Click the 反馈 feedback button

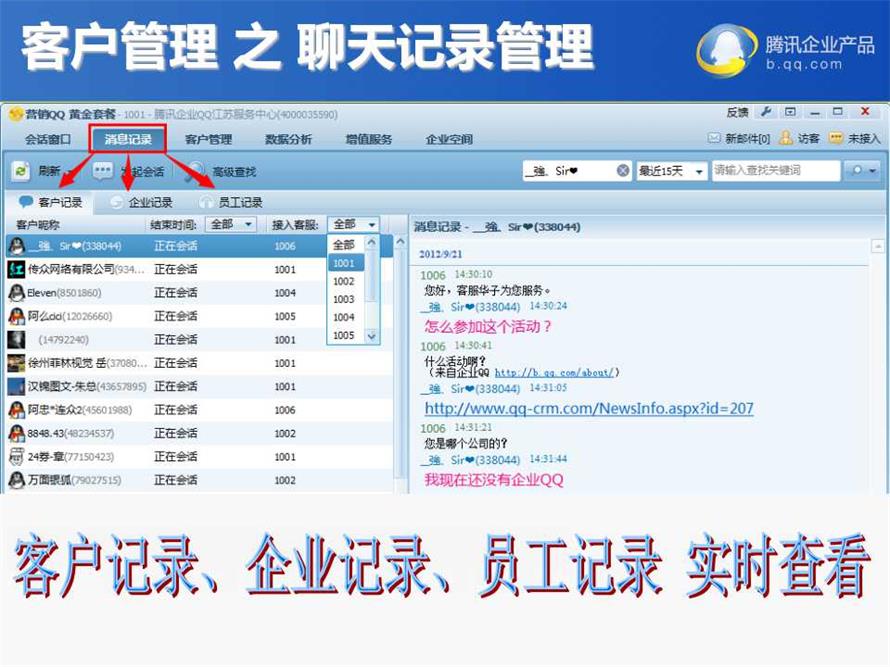(x=737, y=113)
